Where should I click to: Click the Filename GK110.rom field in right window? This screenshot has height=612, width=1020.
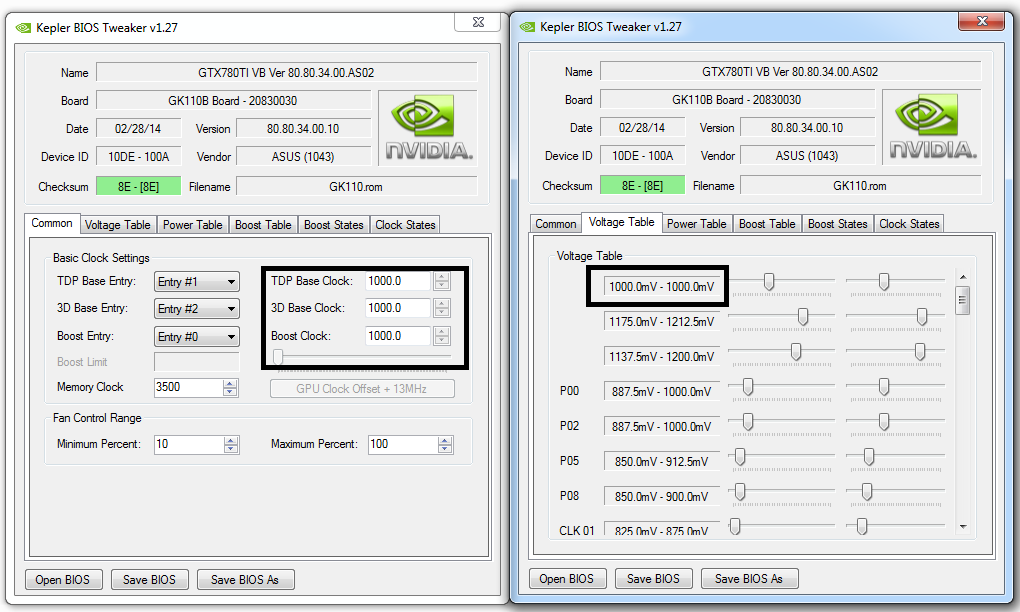point(860,185)
